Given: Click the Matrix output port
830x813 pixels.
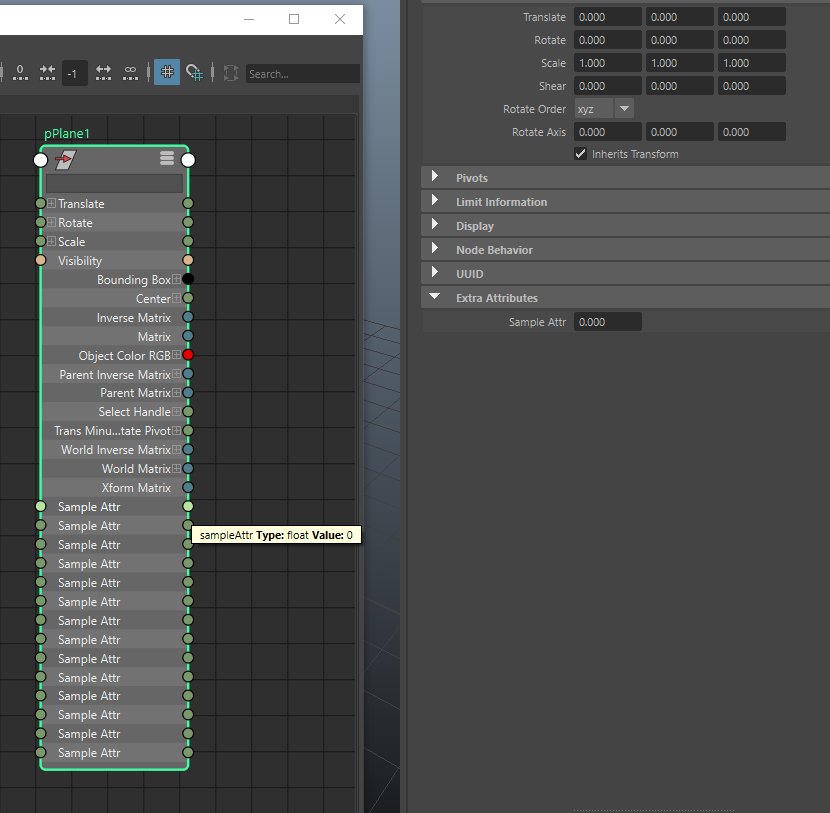Looking at the screenshot, I should coord(188,336).
